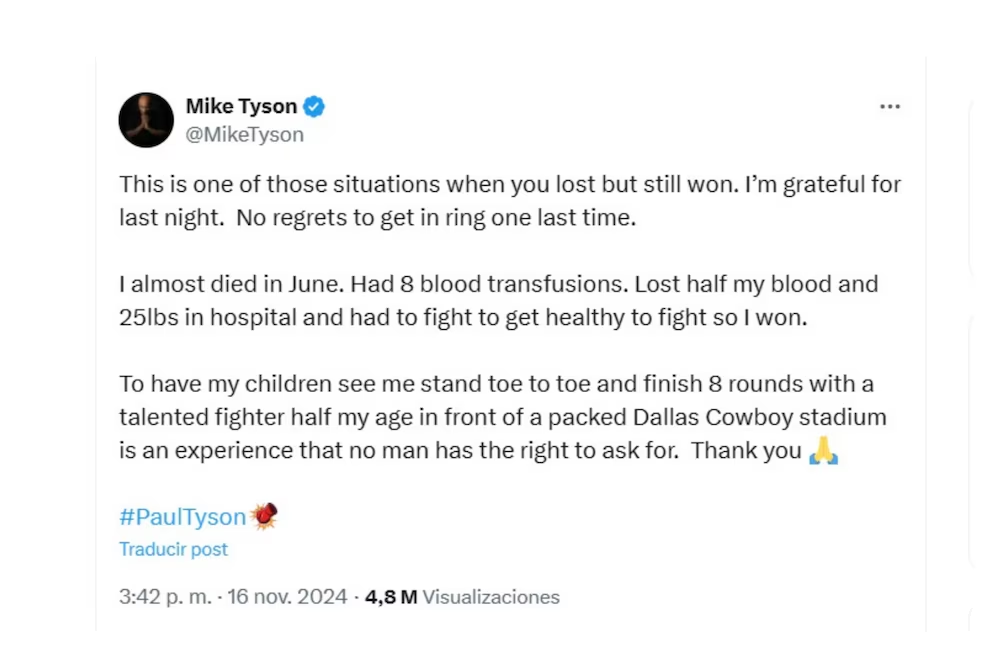Click the "No regrets to get in ring" sentence
The image size is (992, 661).
tap(436, 218)
